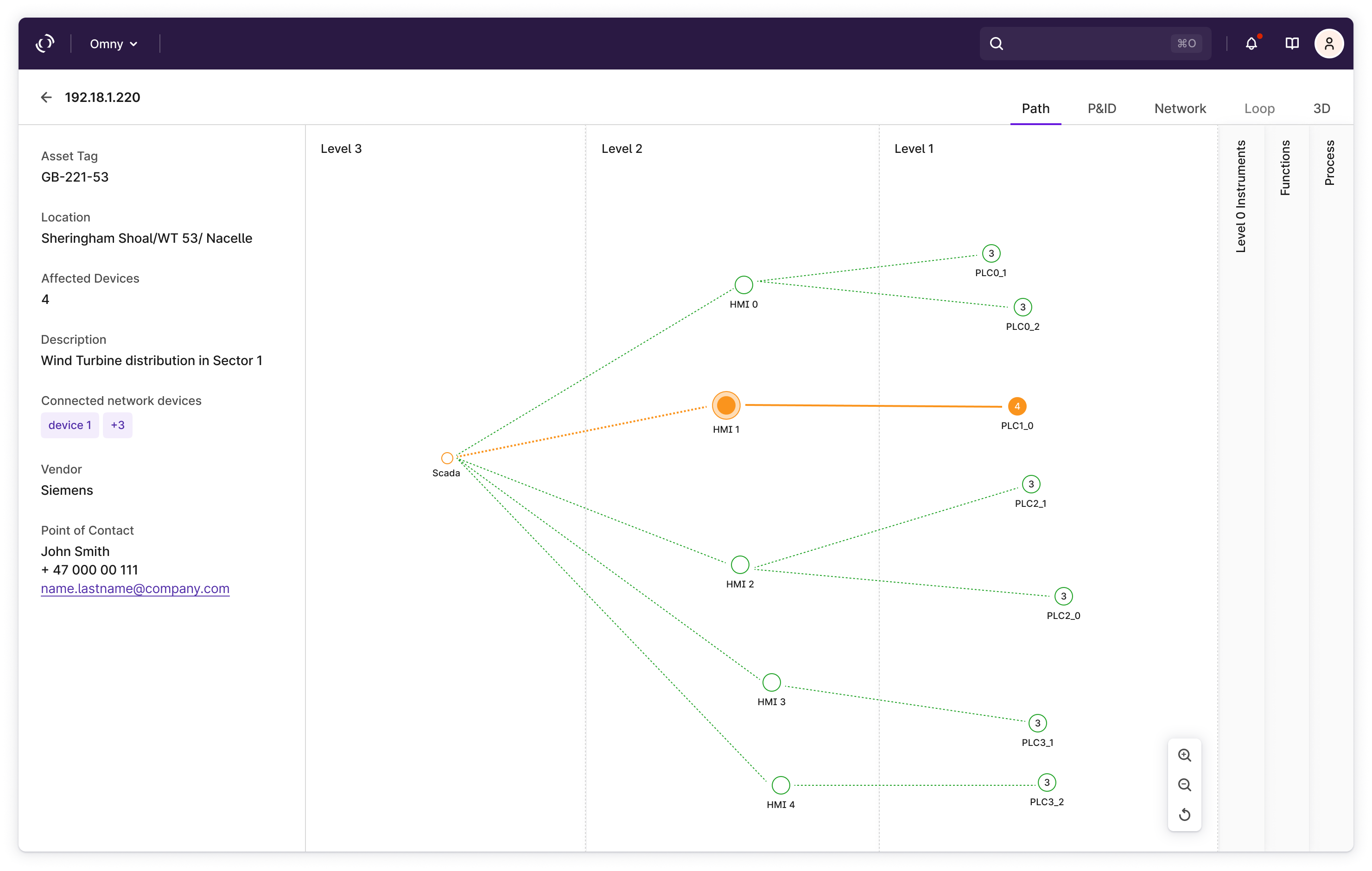The height and width of the screenshot is (871, 1372).
Task: Click the zoom out magnifier button
Action: (1184, 785)
